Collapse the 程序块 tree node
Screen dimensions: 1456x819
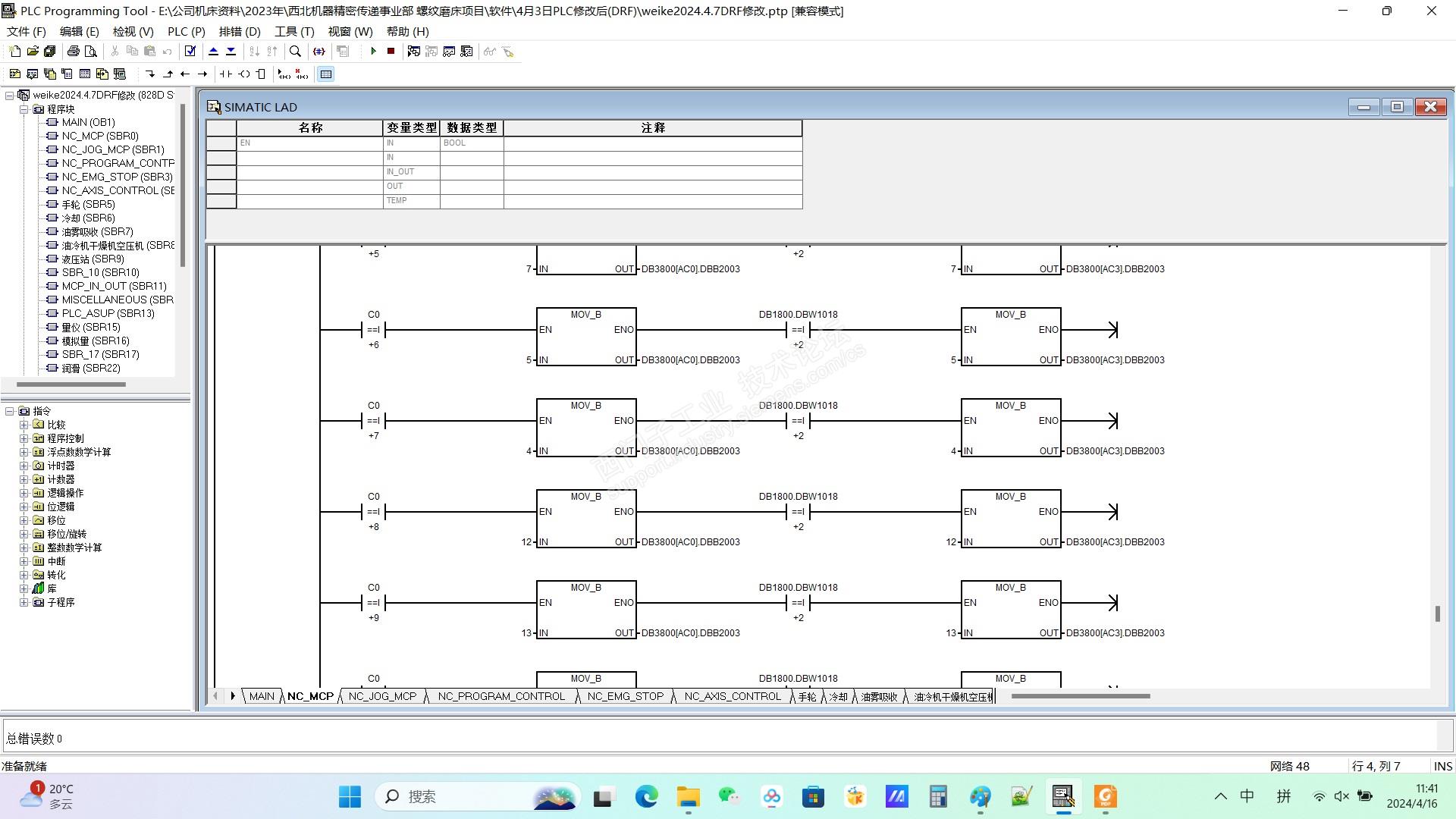coord(24,109)
